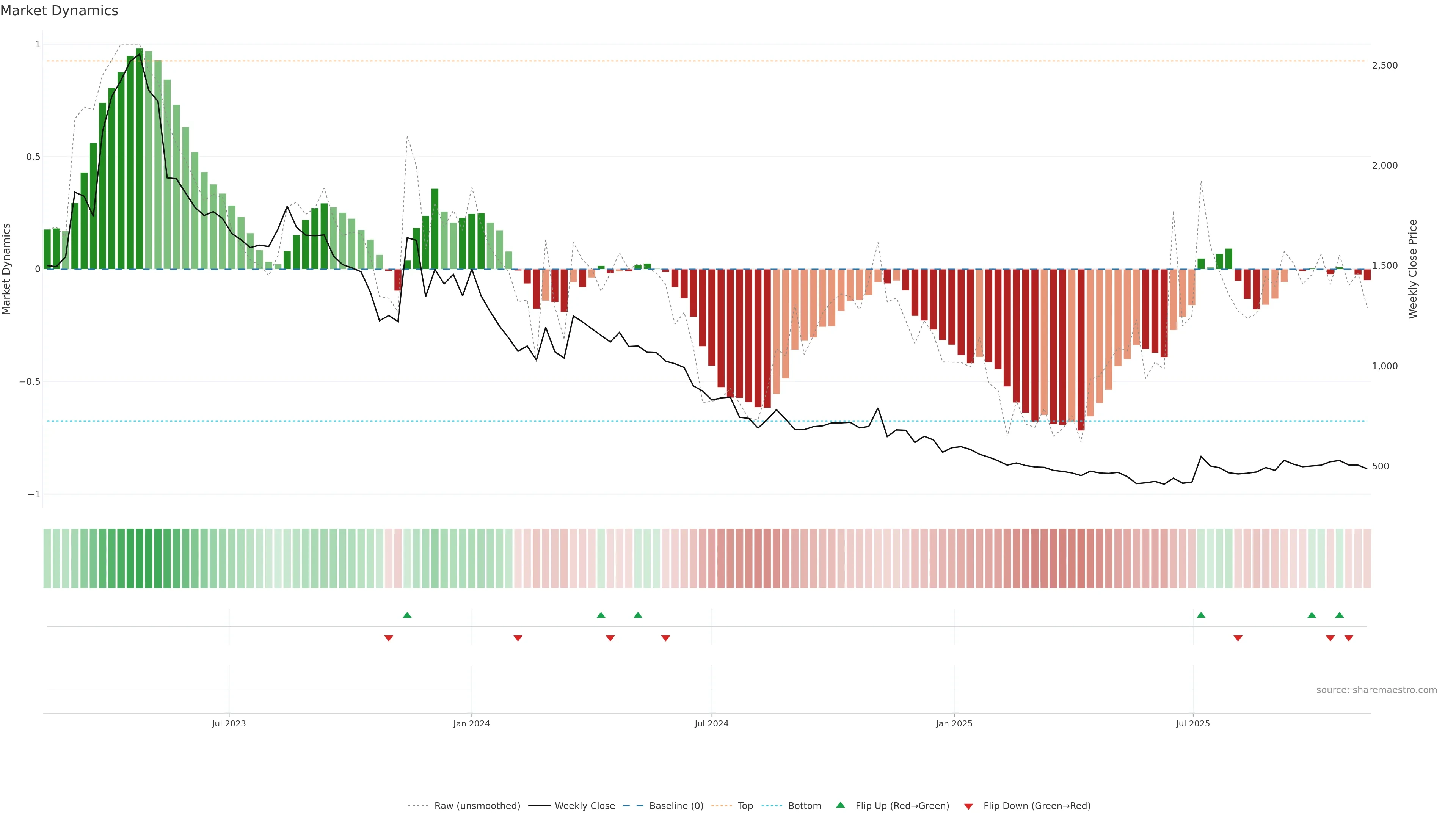The image size is (1456, 819).
Task: Toggle the Top threshold legend entry
Action: click(x=745, y=806)
